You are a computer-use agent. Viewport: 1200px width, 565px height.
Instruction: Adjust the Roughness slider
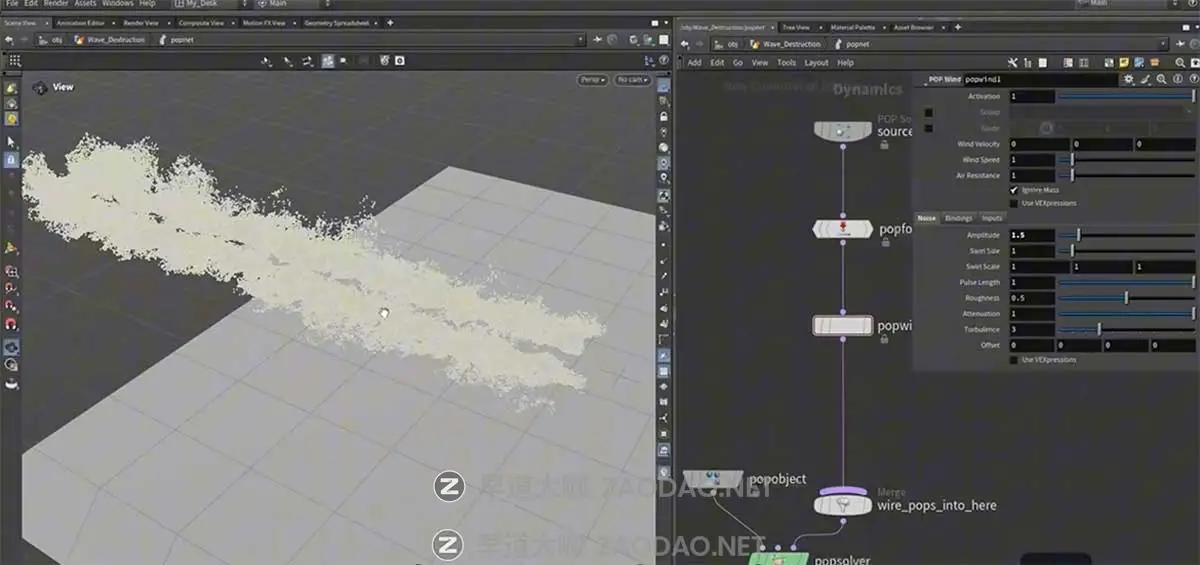tap(1127, 298)
